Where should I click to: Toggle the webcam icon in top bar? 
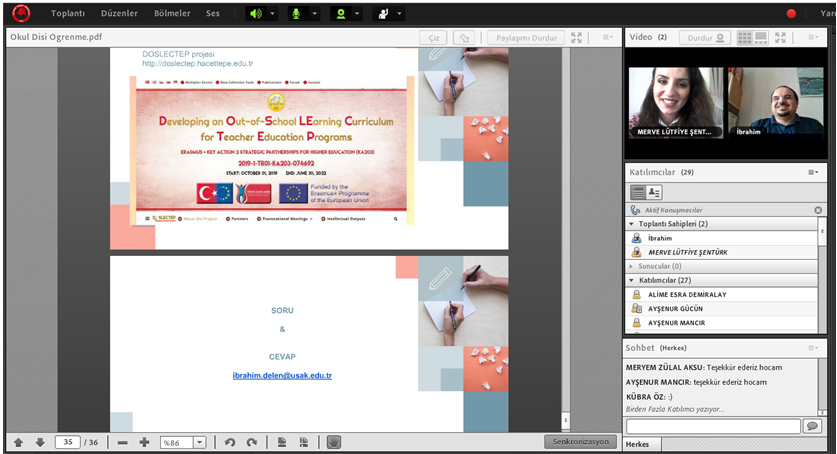coord(340,14)
